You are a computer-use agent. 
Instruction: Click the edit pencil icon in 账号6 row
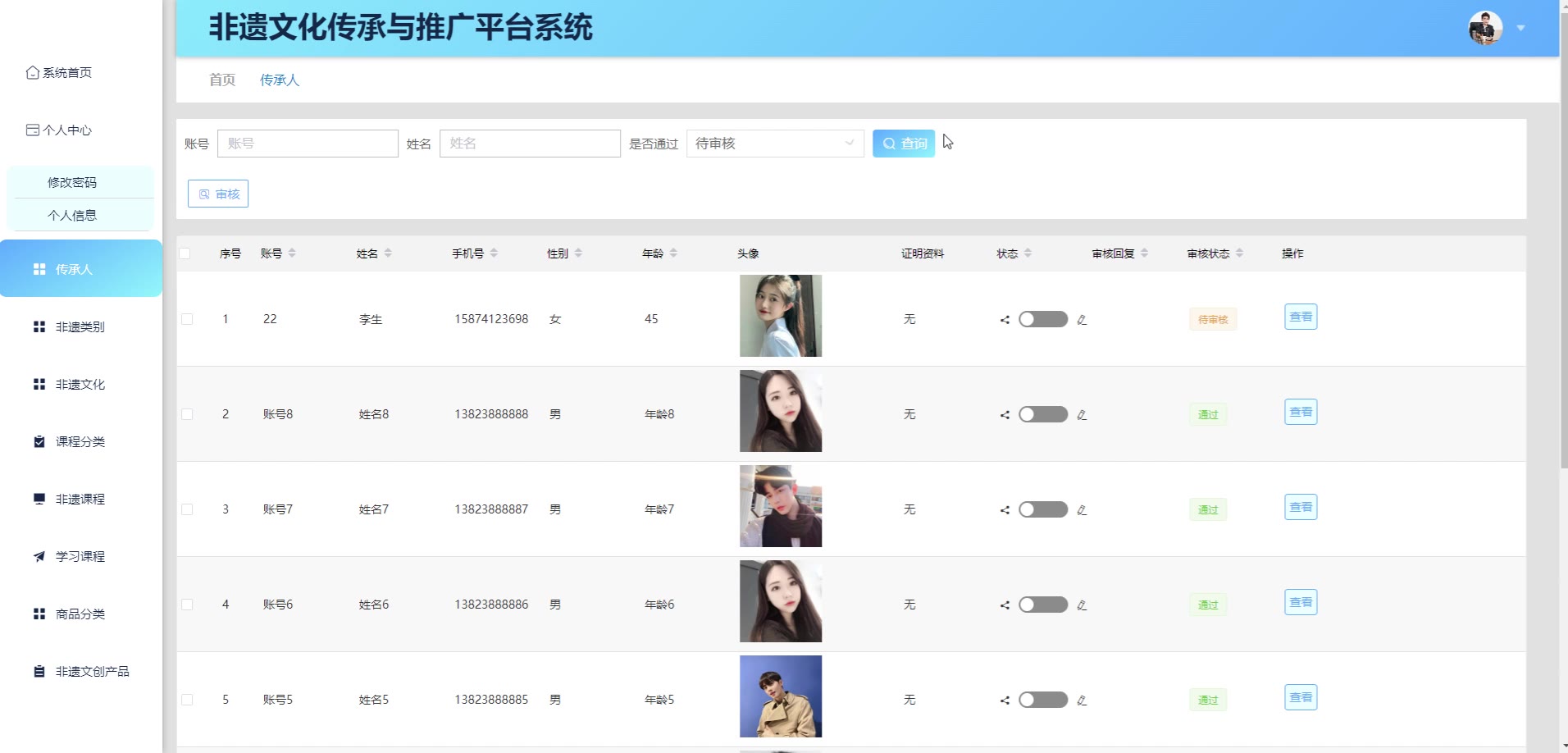point(1082,605)
